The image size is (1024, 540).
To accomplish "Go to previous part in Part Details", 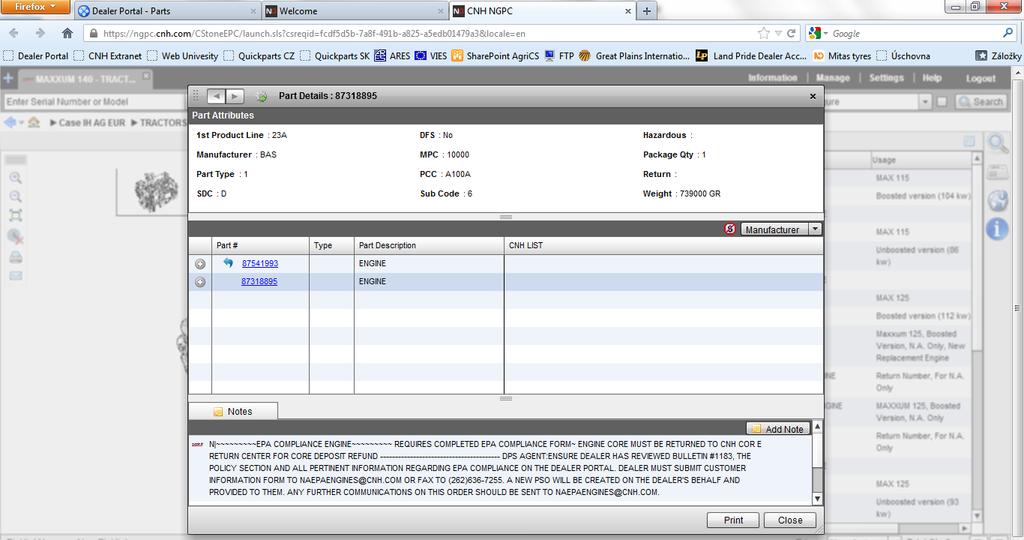I will coord(216,96).
